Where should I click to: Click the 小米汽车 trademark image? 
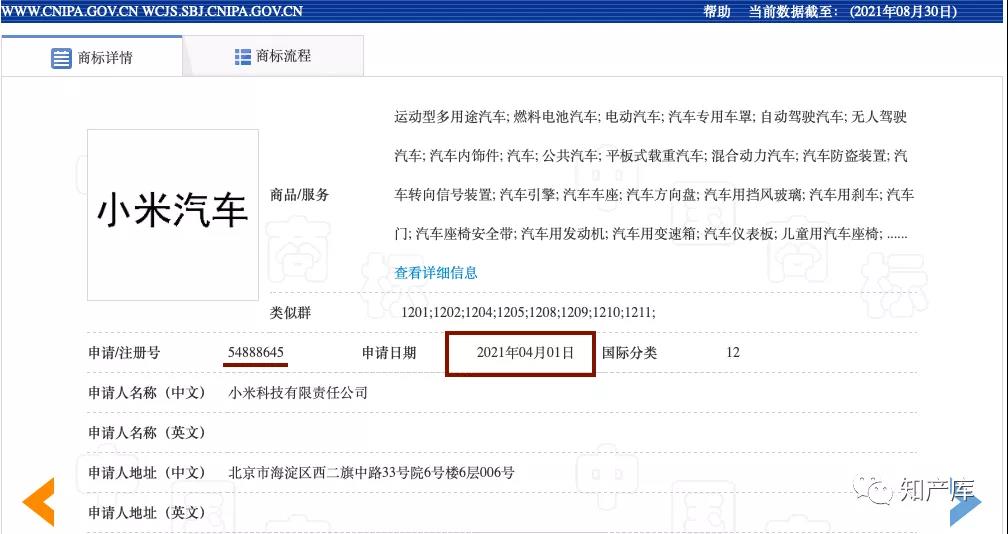(172, 214)
